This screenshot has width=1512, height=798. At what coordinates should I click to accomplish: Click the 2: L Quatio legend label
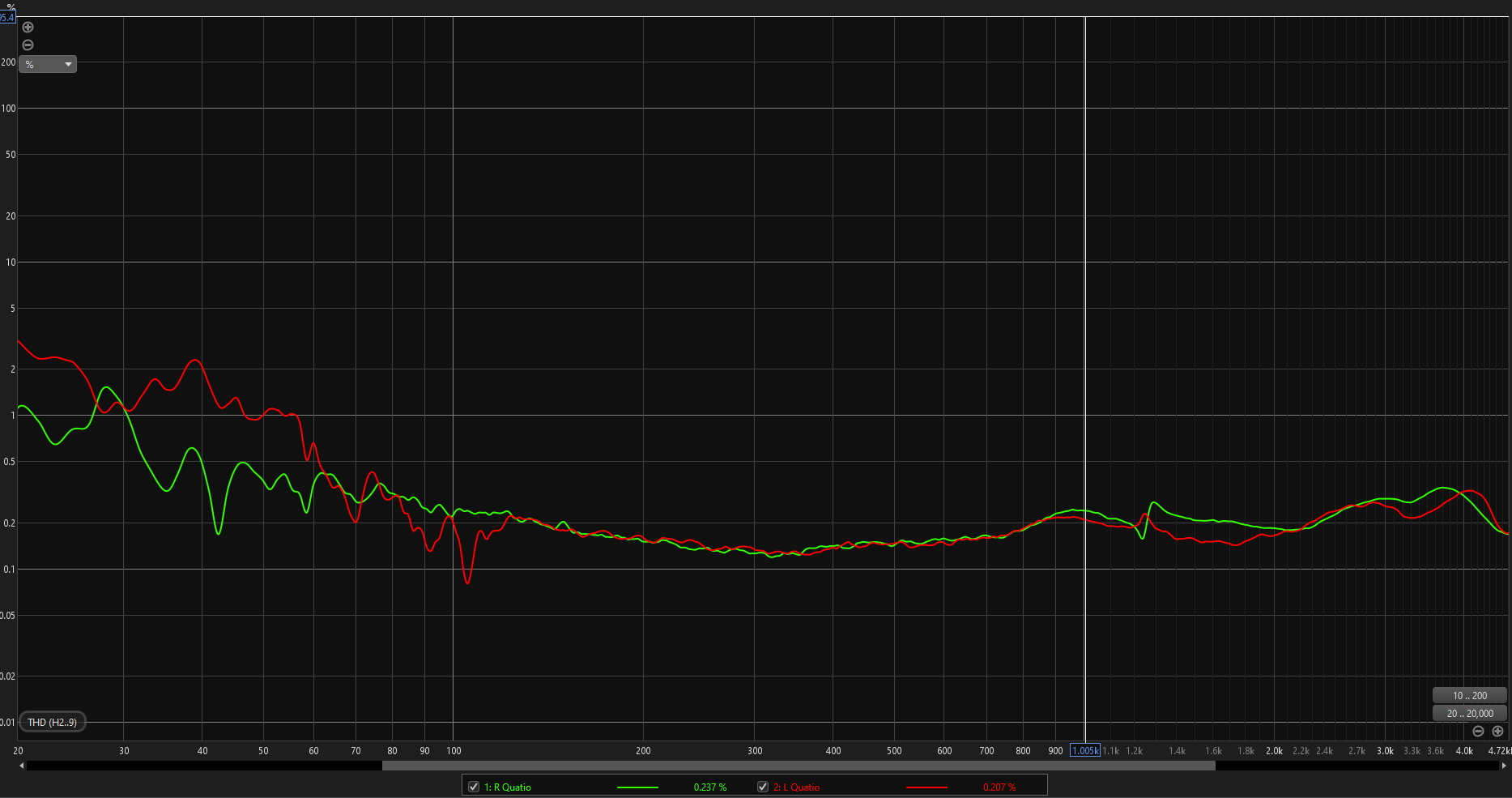(x=796, y=787)
